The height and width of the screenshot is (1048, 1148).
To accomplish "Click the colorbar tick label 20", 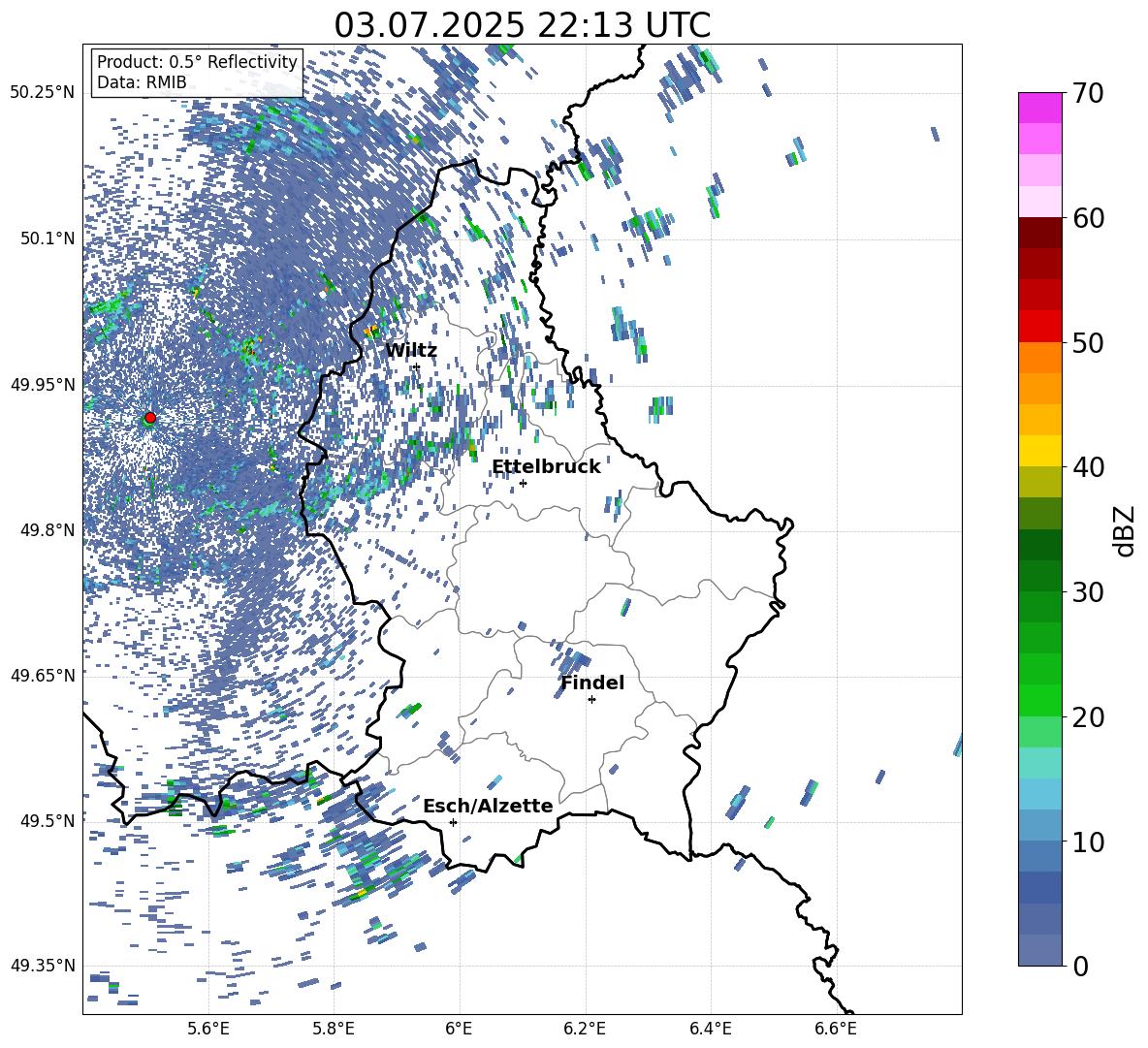I will coord(1088,717).
